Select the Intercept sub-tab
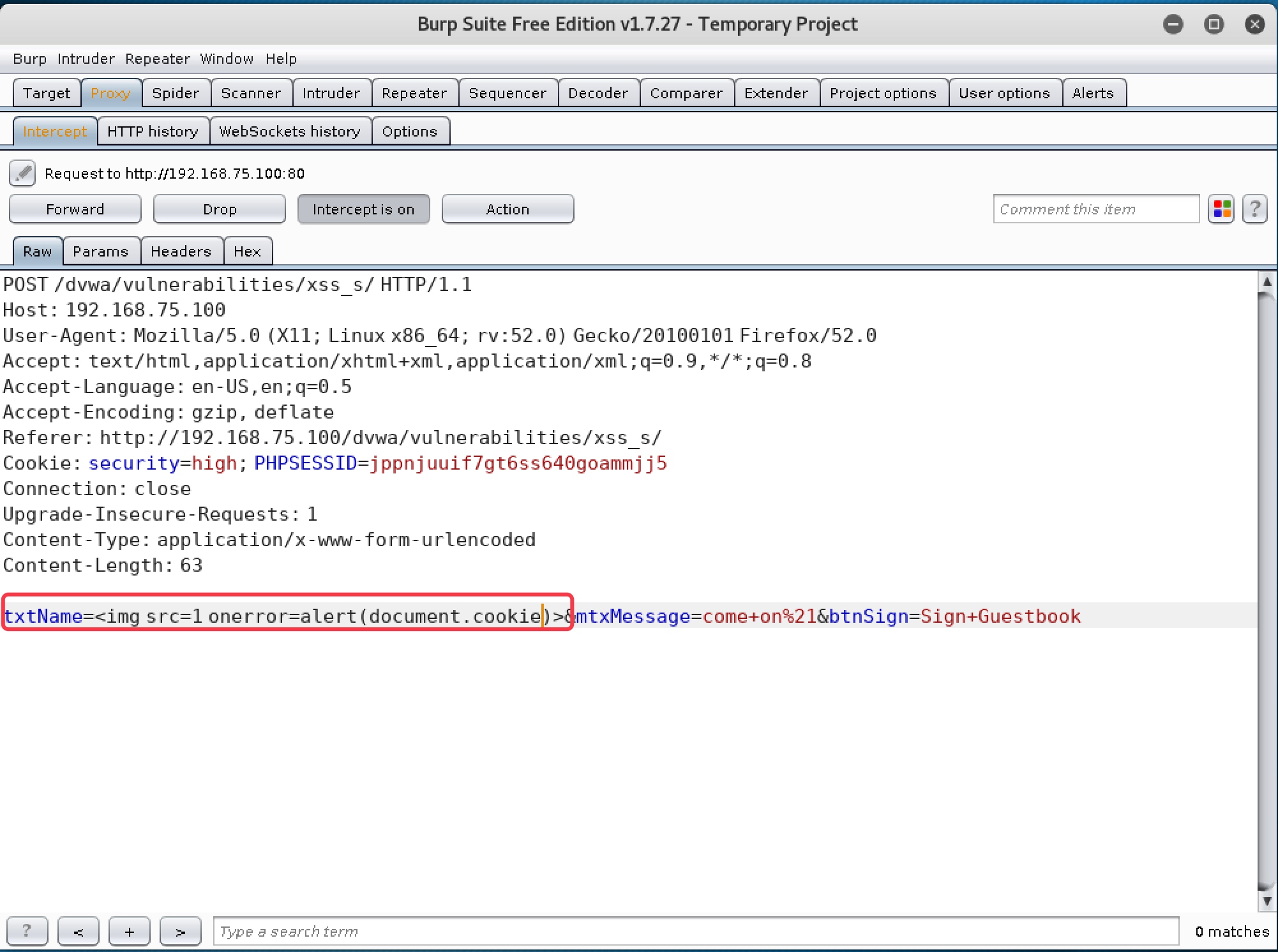The width and height of the screenshot is (1278, 952). coord(55,131)
